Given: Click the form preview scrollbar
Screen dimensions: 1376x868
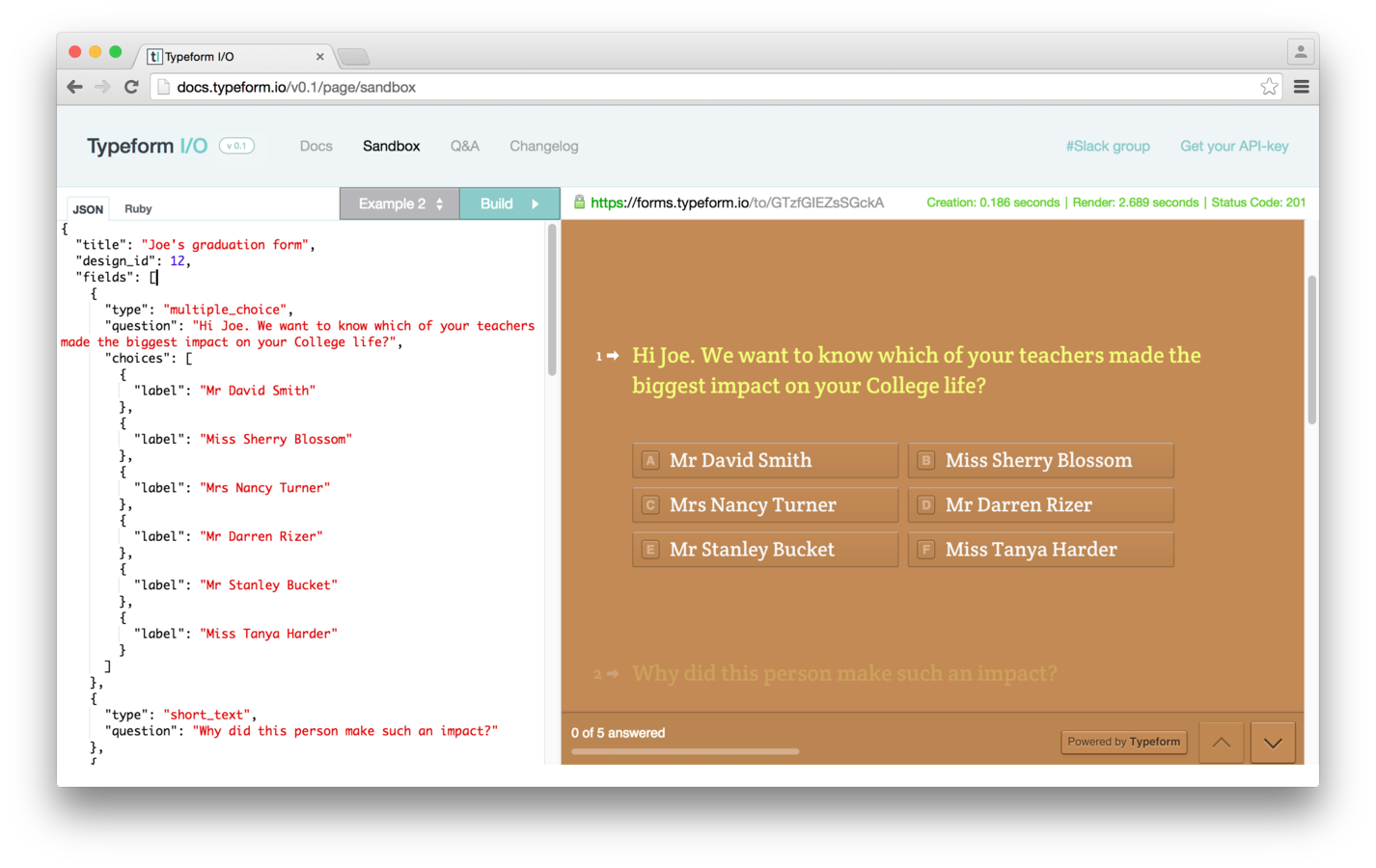Looking at the screenshot, I should point(1311,349).
